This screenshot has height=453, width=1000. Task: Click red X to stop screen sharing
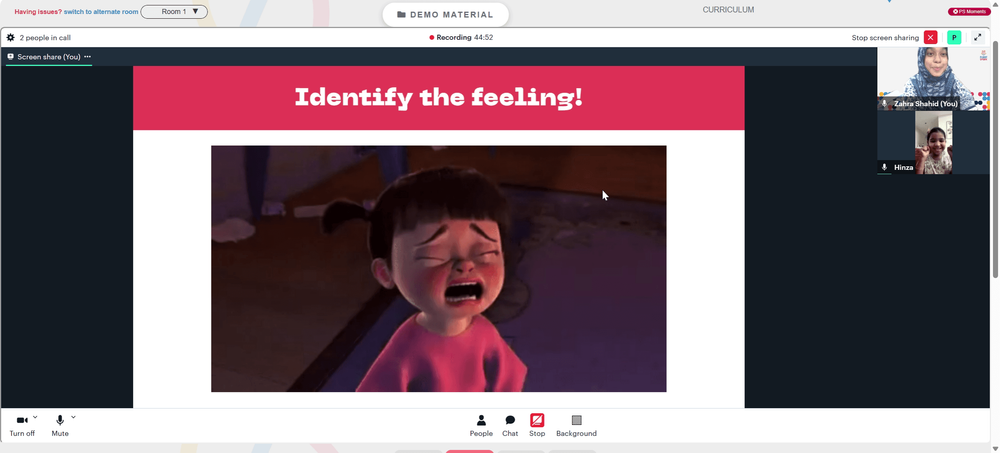point(930,38)
